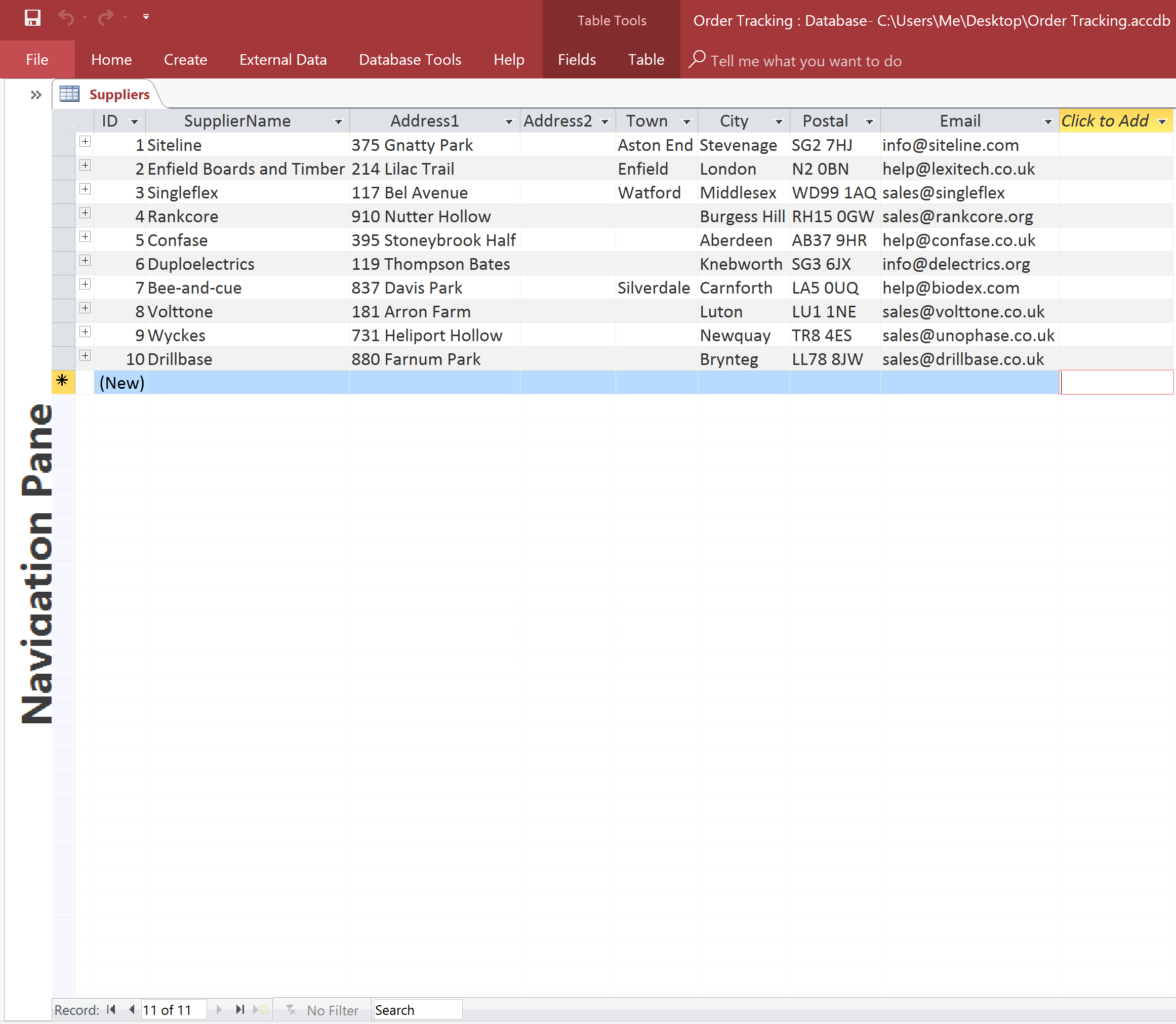
Task: Select the cell 214 Lilac Trail
Action: (434, 169)
